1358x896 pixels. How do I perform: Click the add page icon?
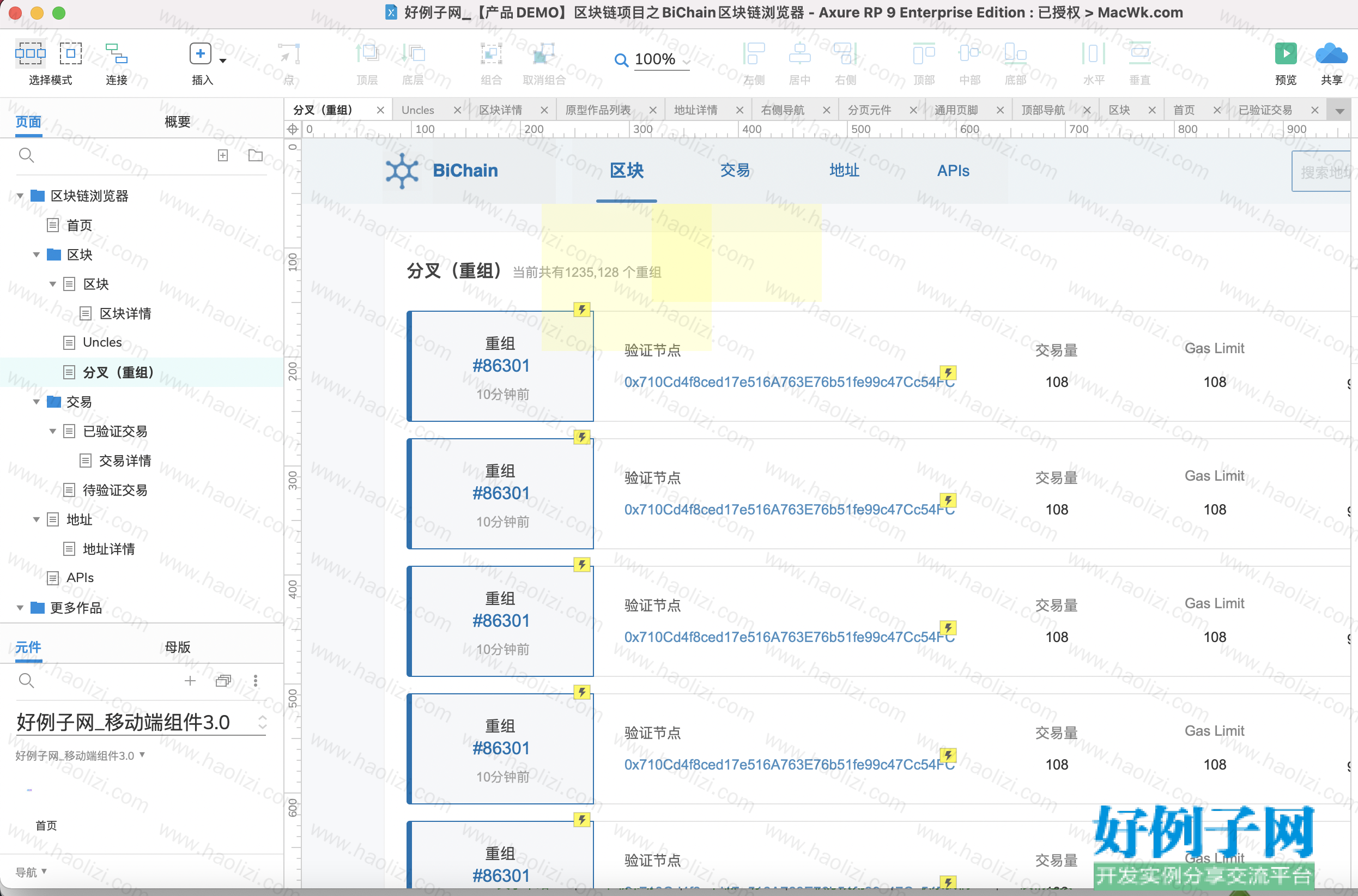(x=223, y=155)
